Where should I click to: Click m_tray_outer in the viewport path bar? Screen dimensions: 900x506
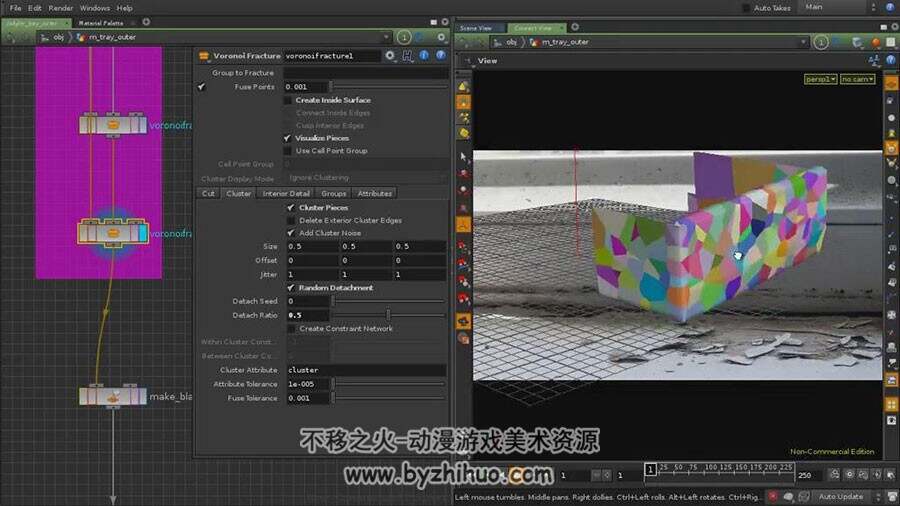pos(565,42)
